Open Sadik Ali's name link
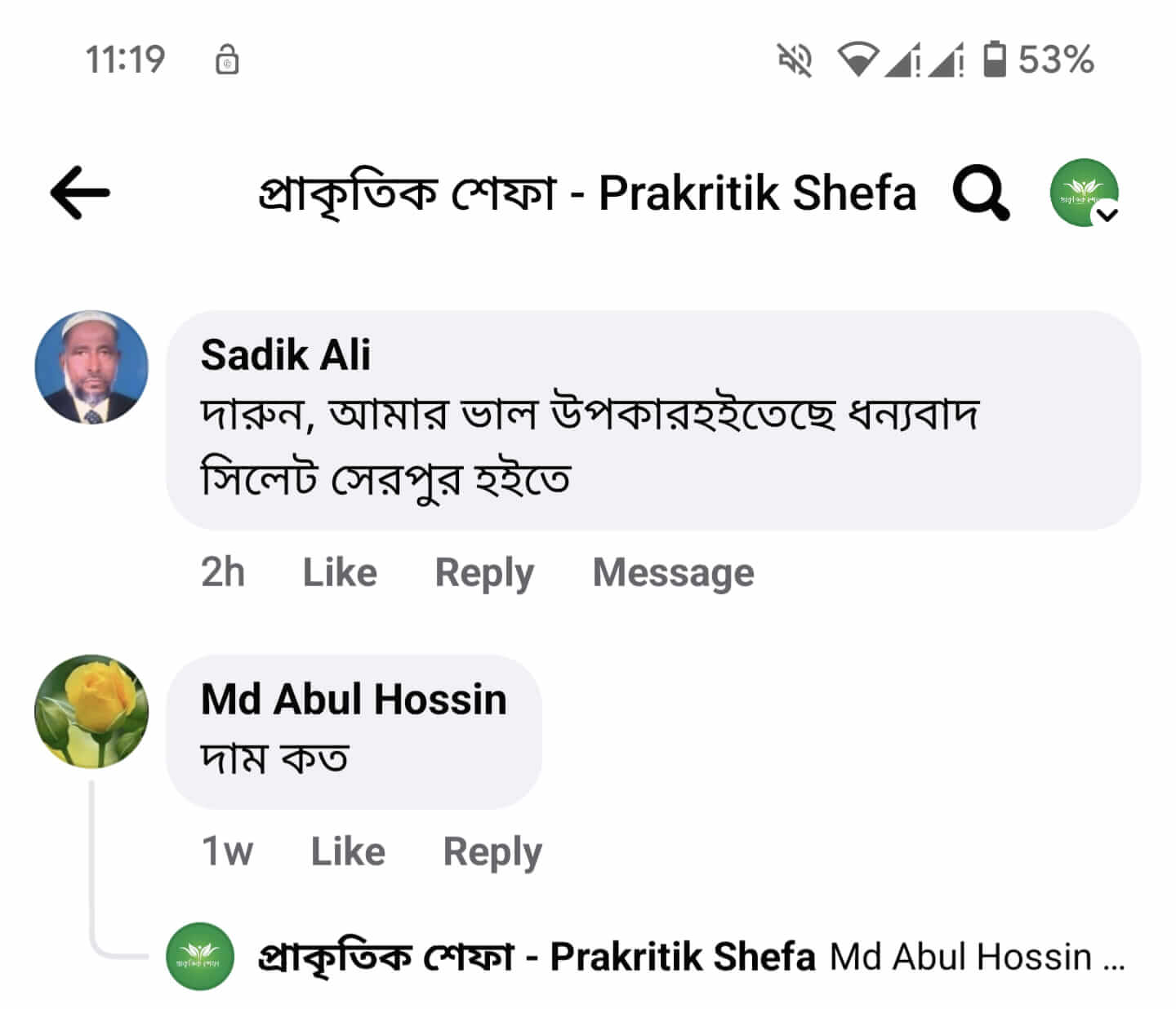Screen dimensions: 1176x1009 tap(286, 354)
